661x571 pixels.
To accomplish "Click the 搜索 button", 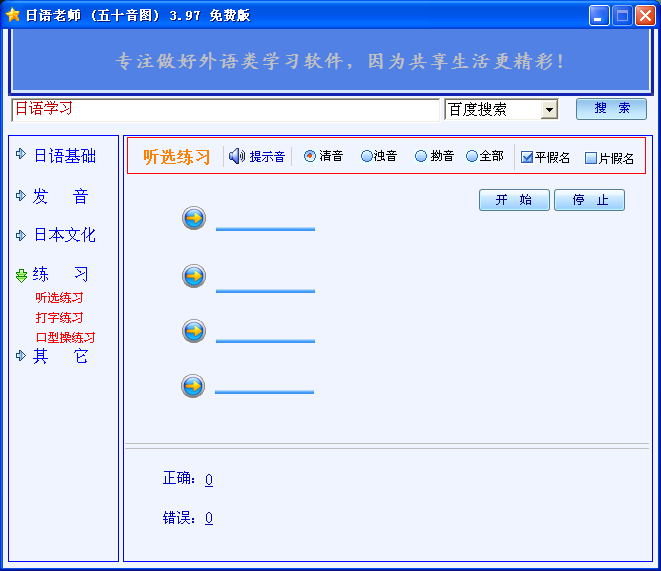I will (x=611, y=109).
